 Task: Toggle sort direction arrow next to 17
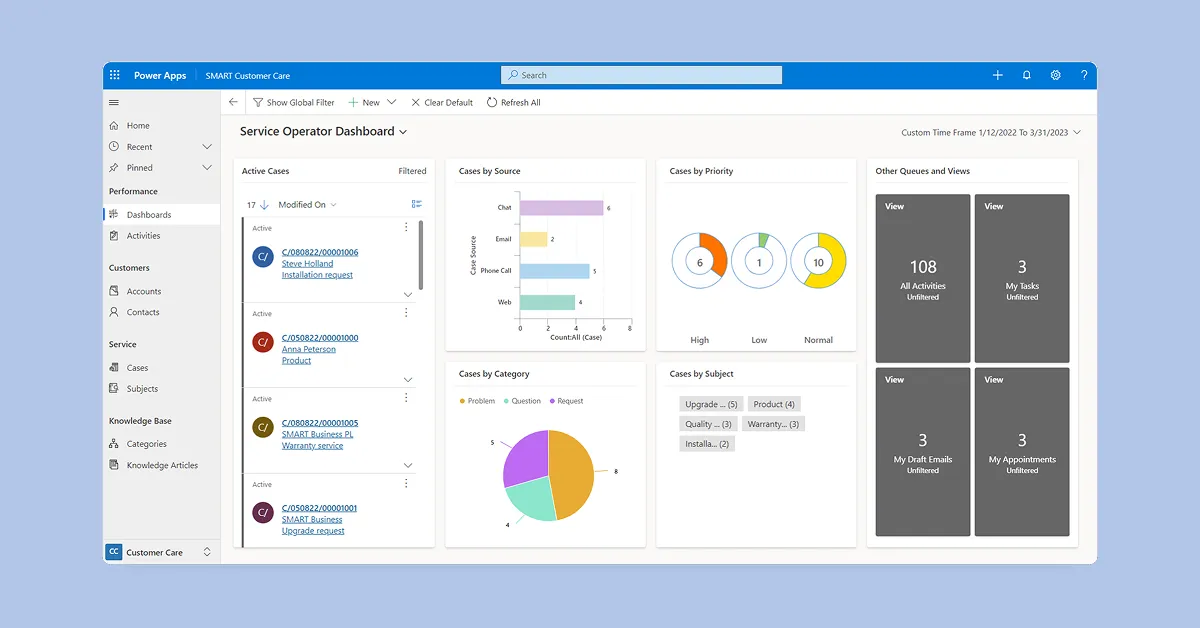[x=264, y=204]
